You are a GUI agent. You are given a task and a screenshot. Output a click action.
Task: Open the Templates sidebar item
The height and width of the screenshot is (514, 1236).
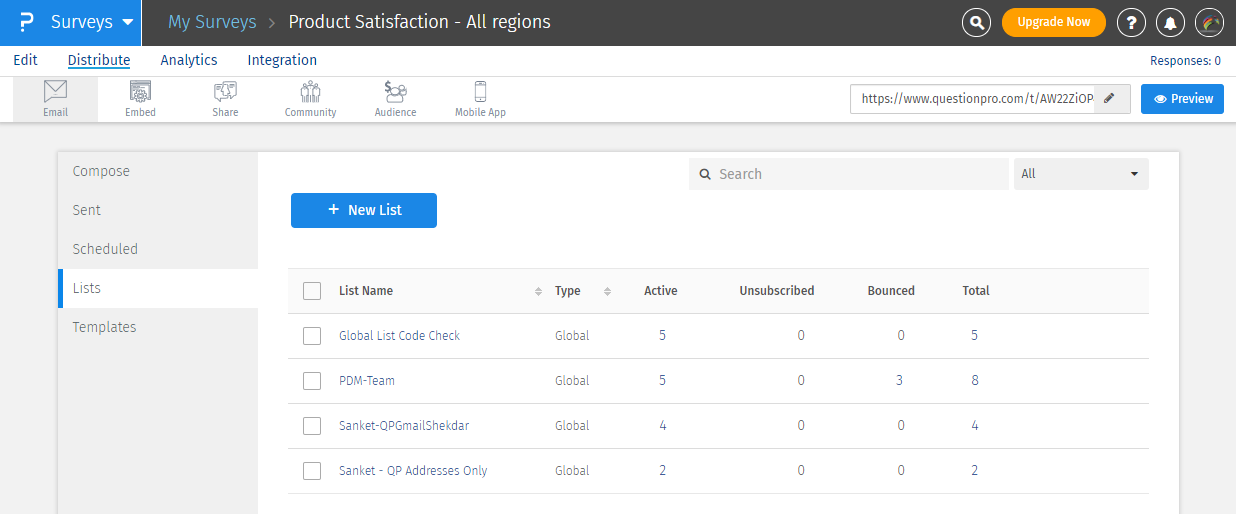point(104,327)
